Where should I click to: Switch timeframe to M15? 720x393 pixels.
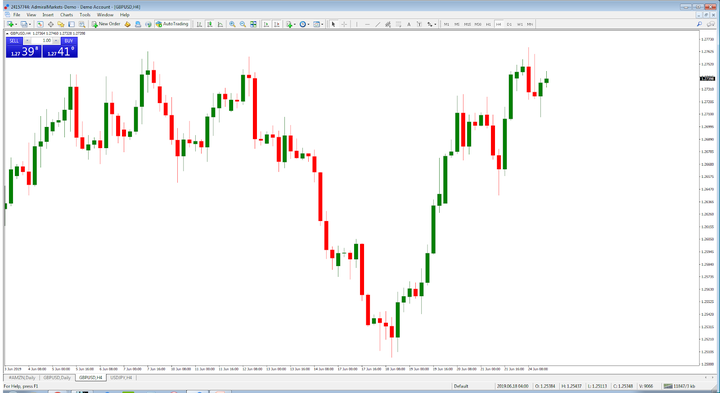[467, 24]
